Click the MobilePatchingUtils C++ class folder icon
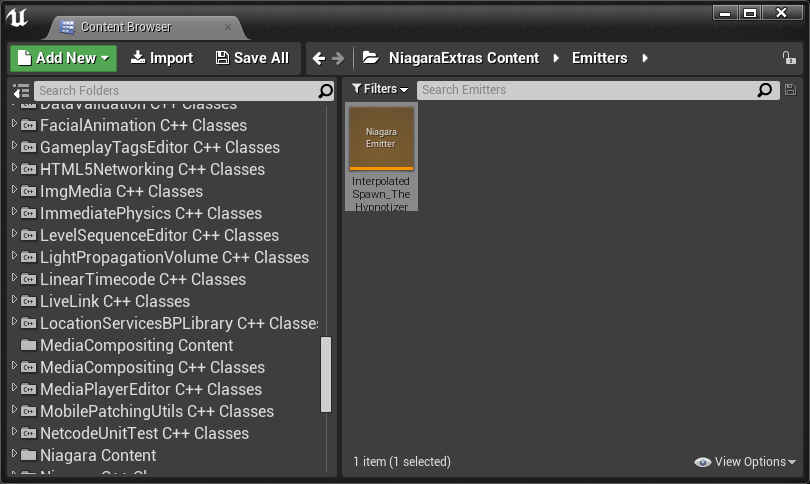810x484 pixels. point(28,411)
